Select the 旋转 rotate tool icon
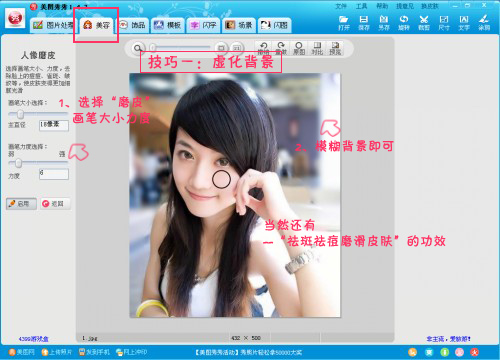The height and width of the screenshot is (360, 500). pyautogui.click(x=404, y=23)
